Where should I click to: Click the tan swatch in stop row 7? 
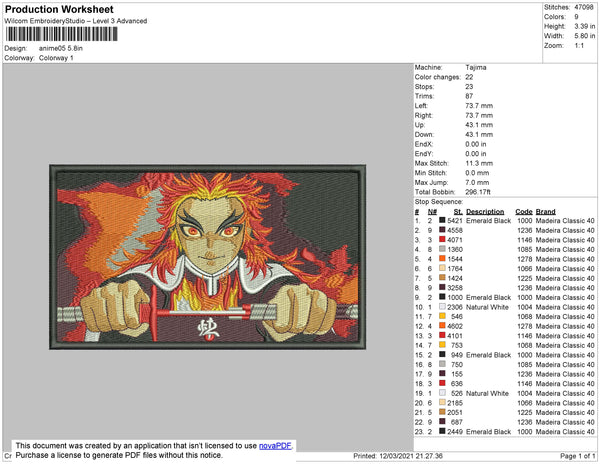442,278
